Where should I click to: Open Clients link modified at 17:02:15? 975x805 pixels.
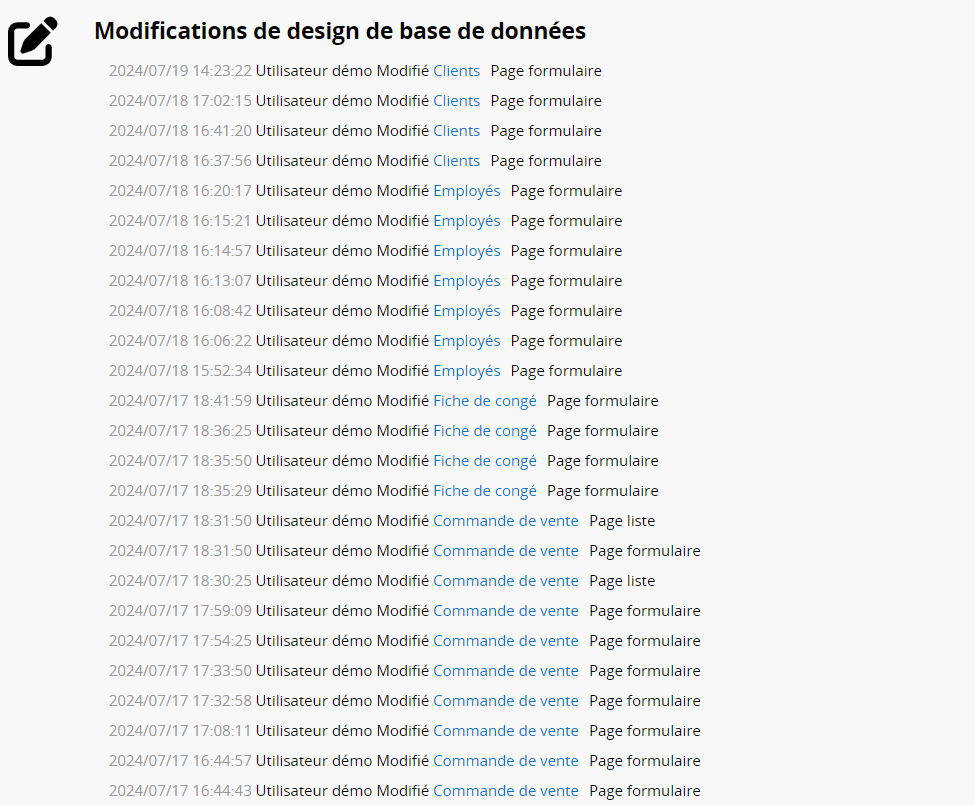456,101
